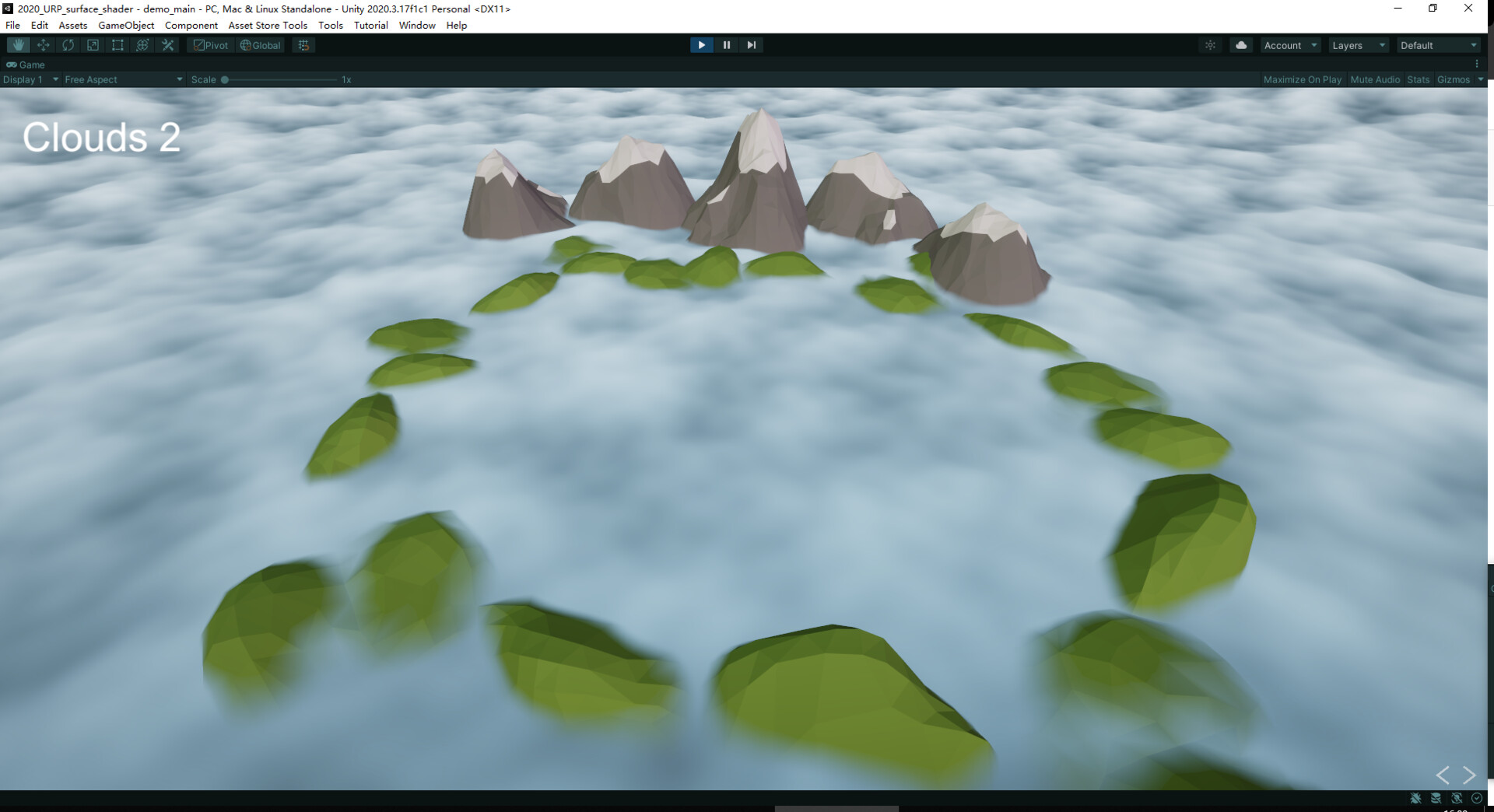This screenshot has height=812, width=1494.
Task: Open the custom editor tools wrench icon
Action: [167, 44]
